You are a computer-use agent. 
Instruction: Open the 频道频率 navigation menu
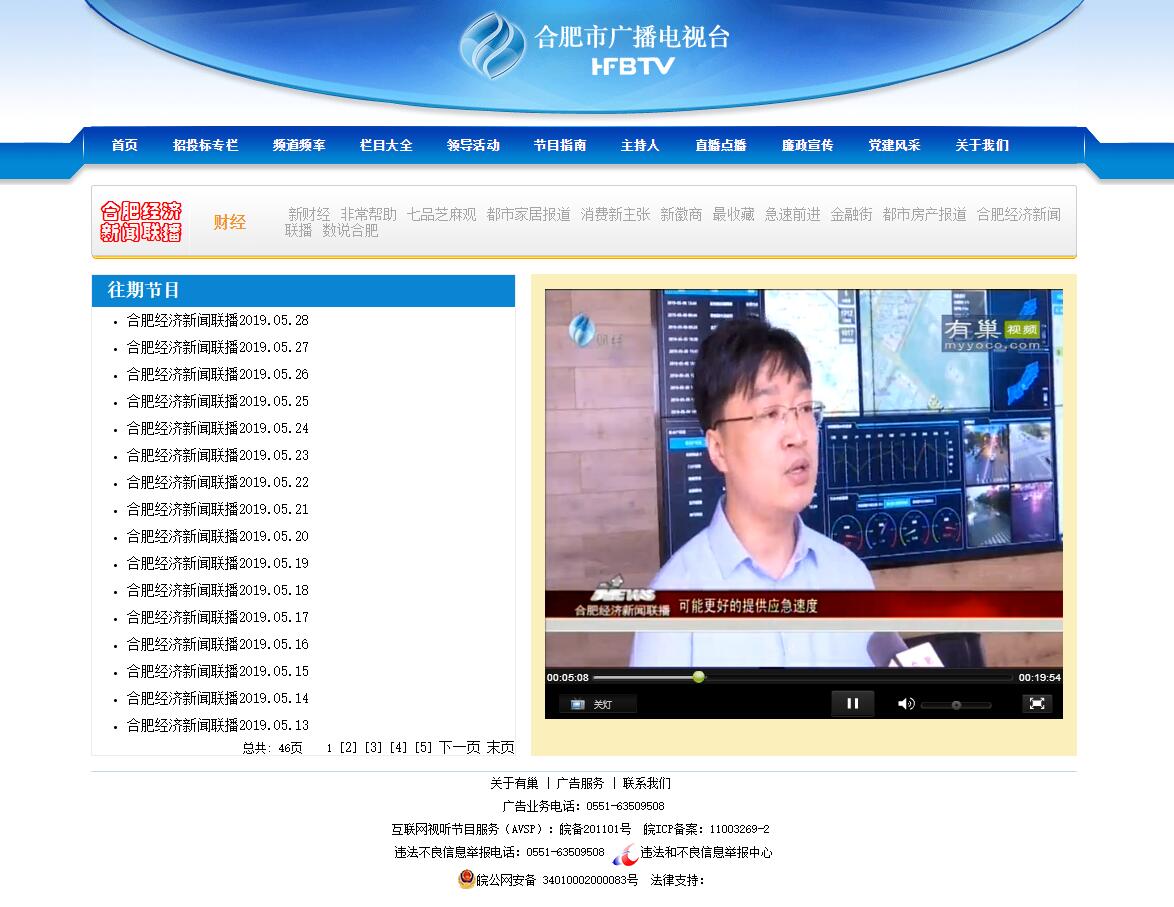tap(299, 145)
